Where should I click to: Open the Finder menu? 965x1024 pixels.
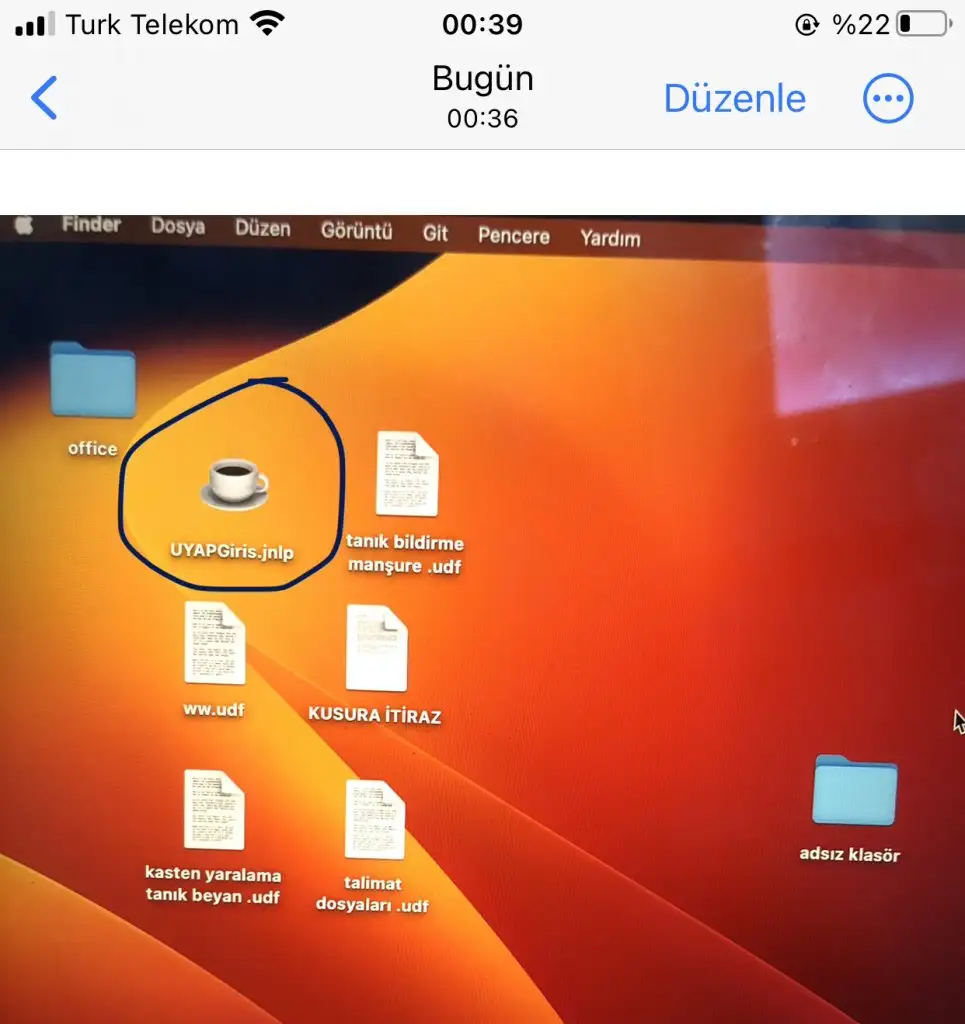point(91,225)
